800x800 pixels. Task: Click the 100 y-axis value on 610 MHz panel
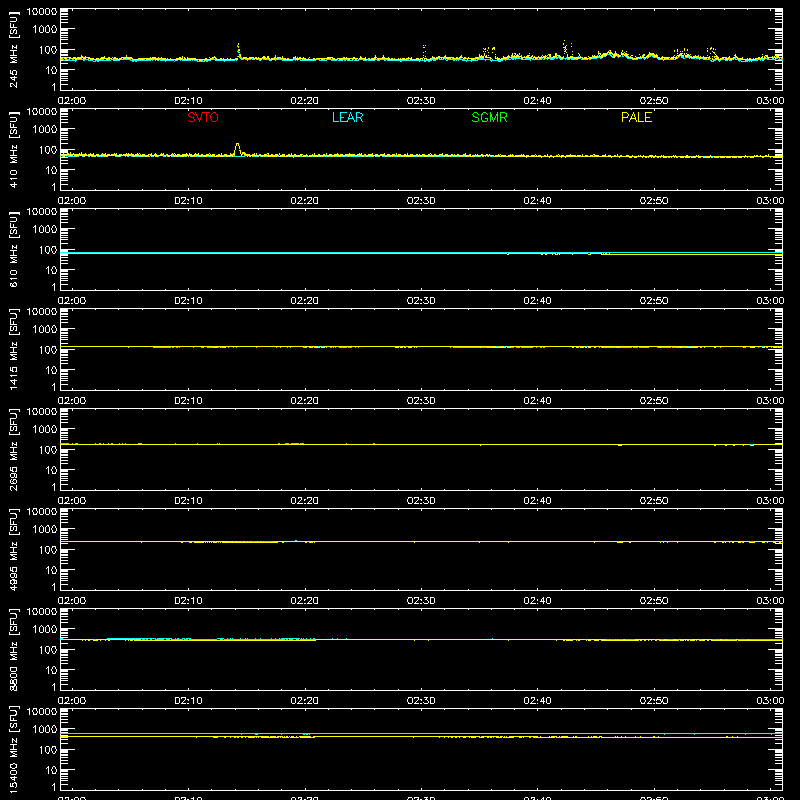[48, 250]
